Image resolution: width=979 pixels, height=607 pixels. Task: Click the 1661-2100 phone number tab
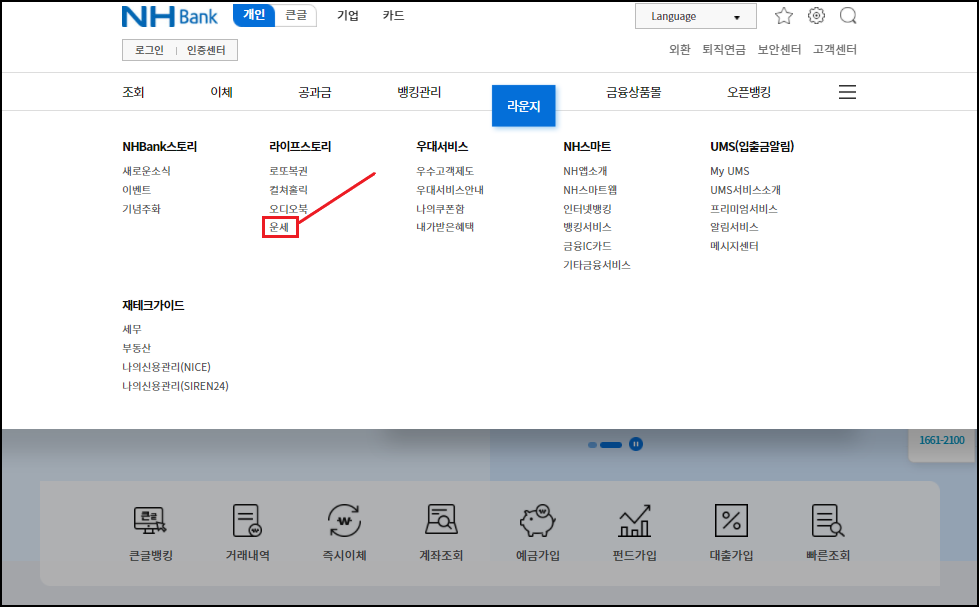click(x=942, y=440)
